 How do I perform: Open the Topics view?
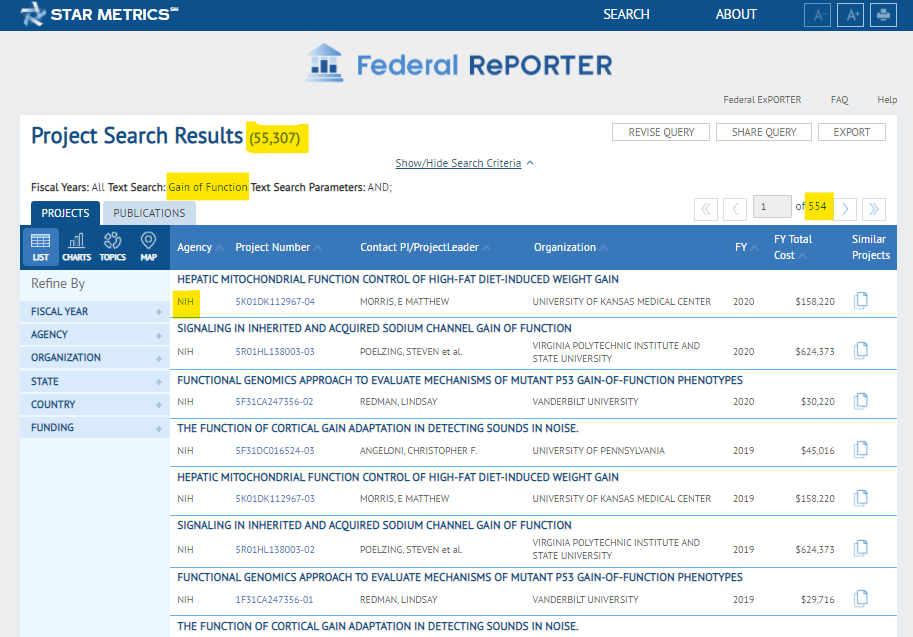tap(113, 247)
